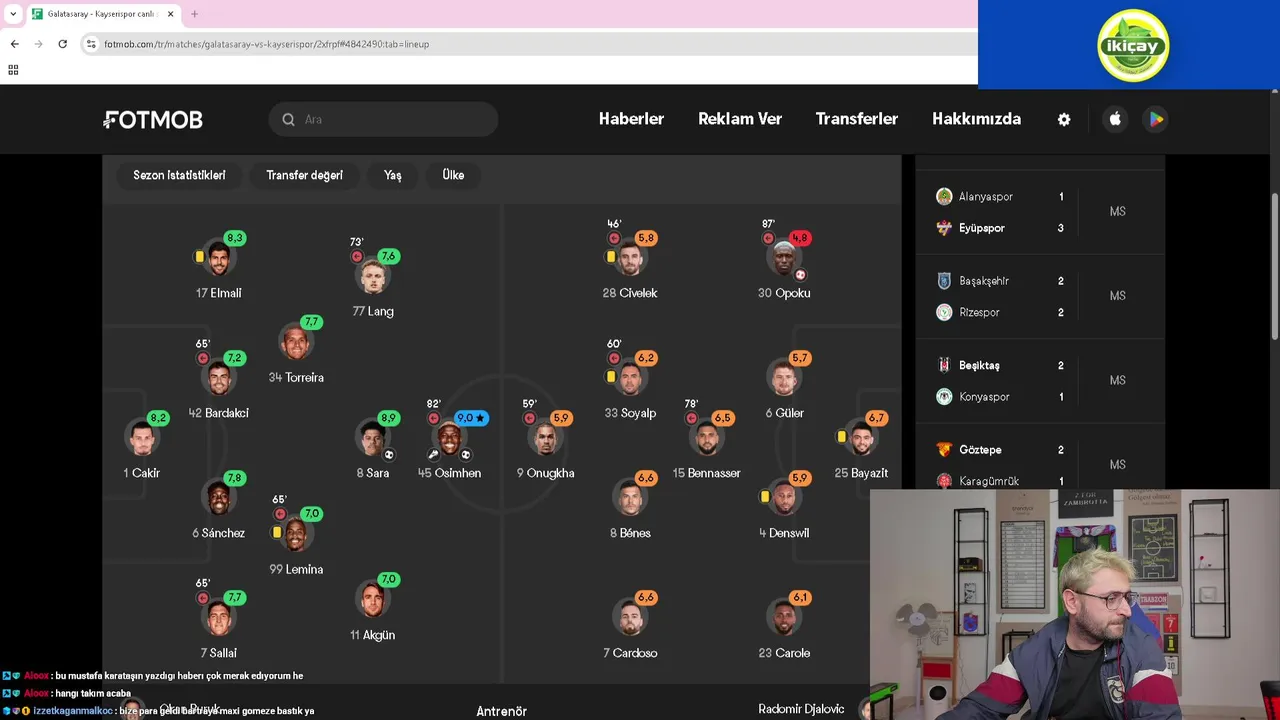Open the Hakkımızda page
1280x720 pixels.
(976, 119)
